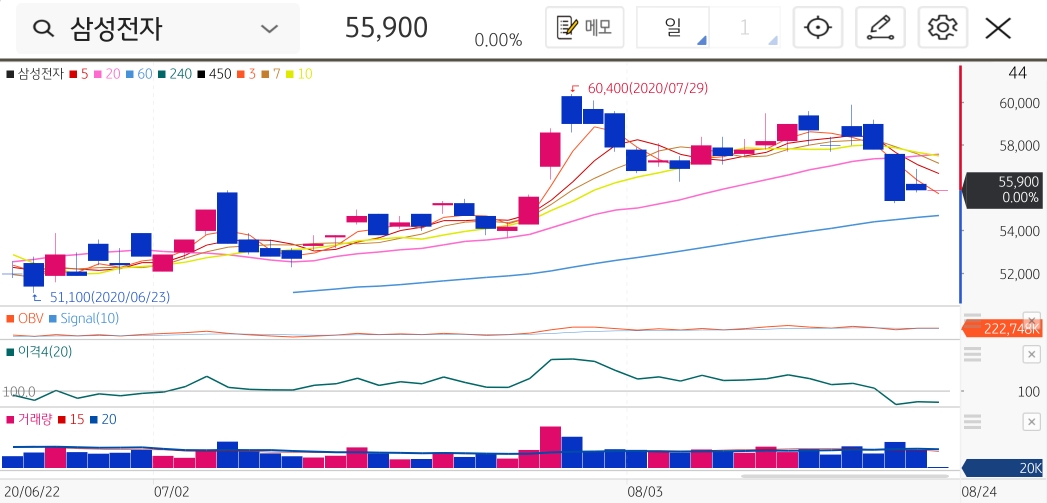Click the volume 20K axis tag
This screenshot has height=503, width=1047.
tap(1004, 468)
